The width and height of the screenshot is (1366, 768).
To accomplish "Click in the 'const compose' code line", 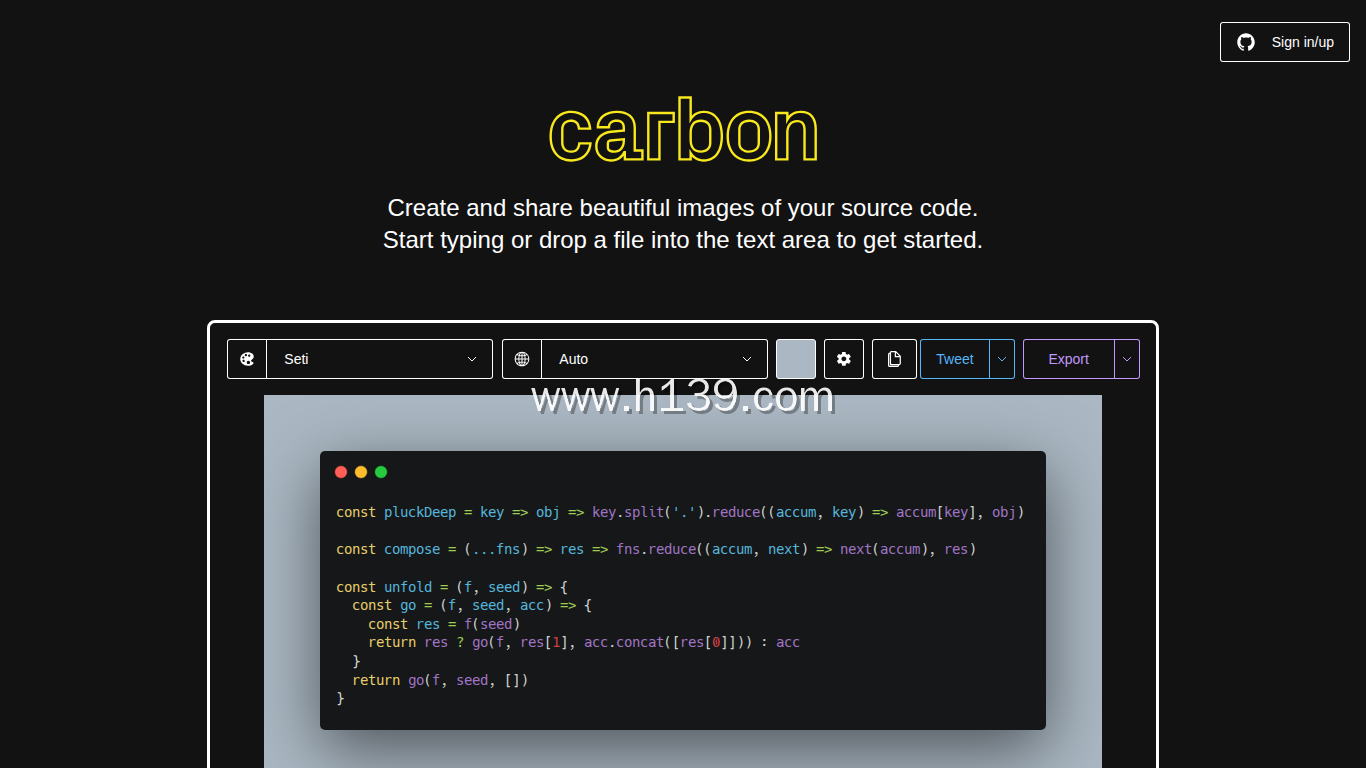I will (x=656, y=549).
